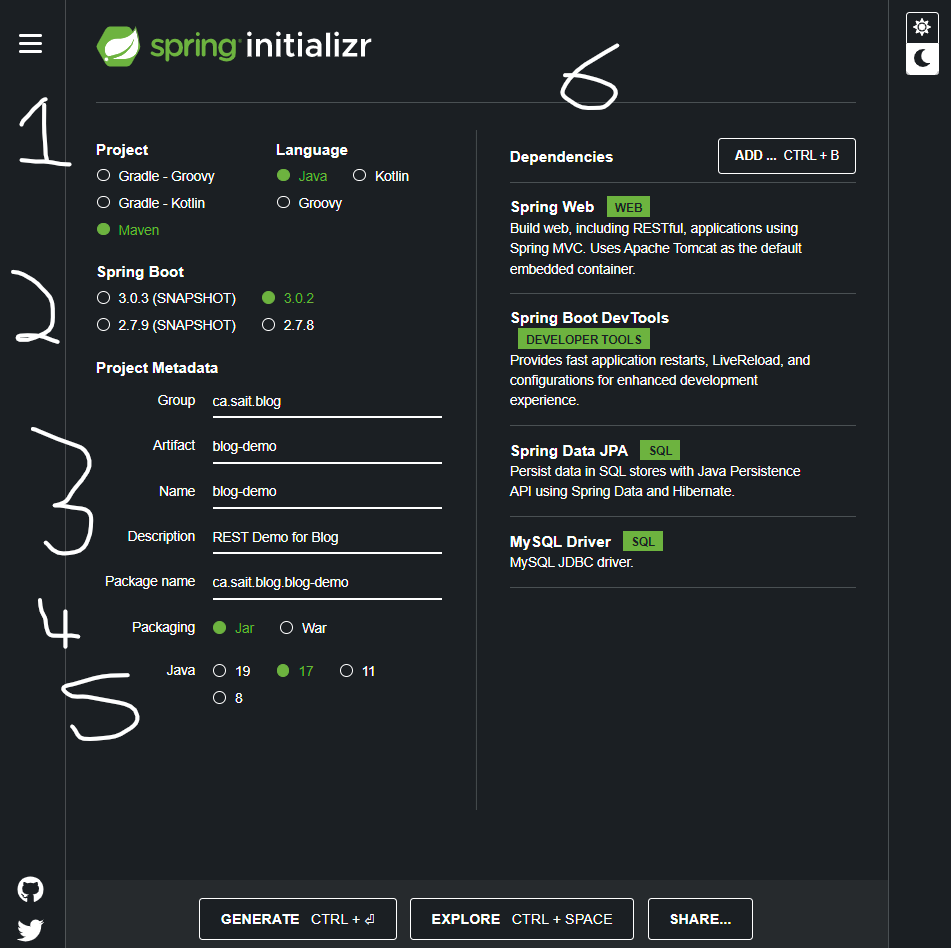The width and height of the screenshot is (951, 948).
Task: Click ADD dependencies button
Action: click(x=787, y=156)
